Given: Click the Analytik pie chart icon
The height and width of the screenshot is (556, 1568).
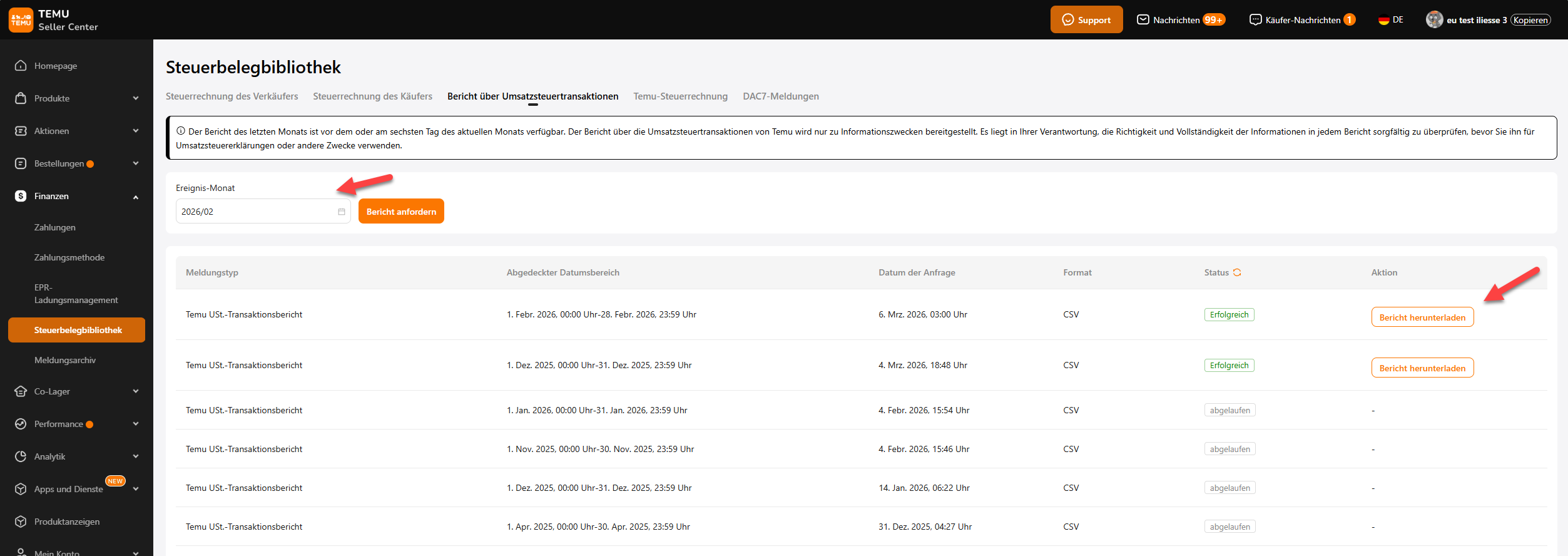Looking at the screenshot, I should [21, 456].
